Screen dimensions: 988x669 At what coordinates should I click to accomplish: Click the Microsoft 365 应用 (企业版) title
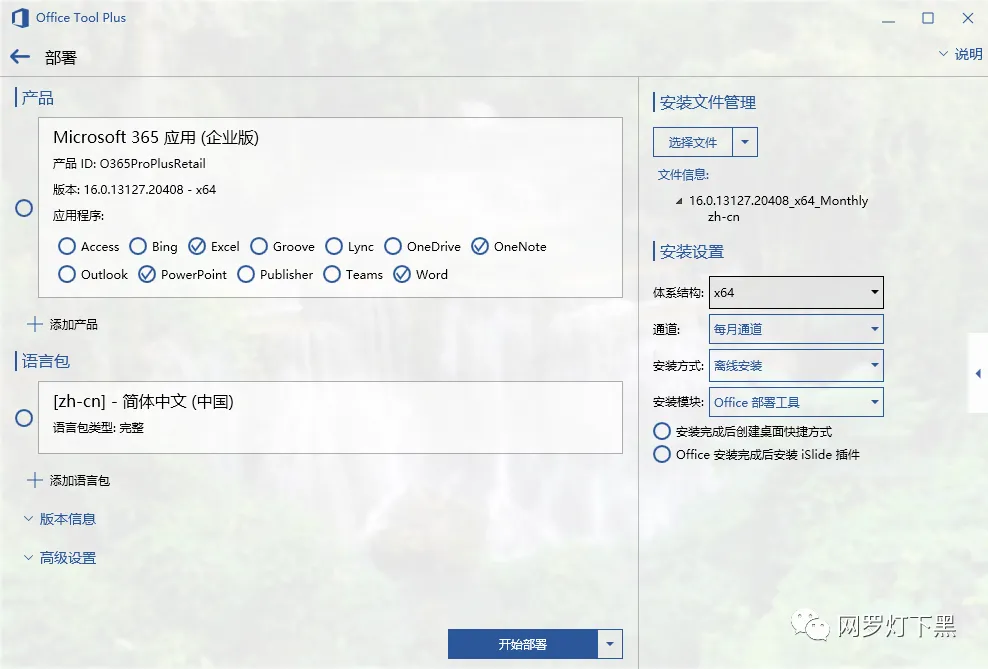coord(156,137)
